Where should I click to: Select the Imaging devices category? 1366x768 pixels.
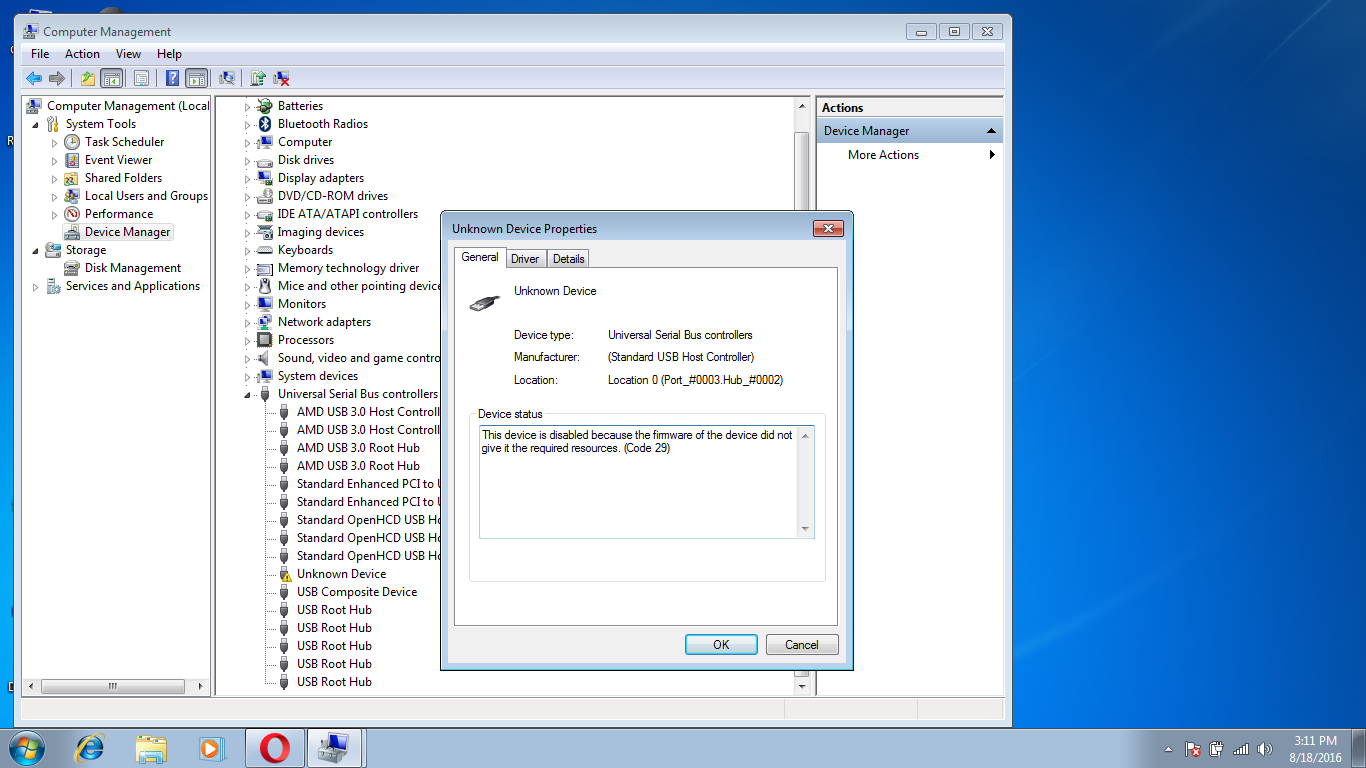(x=321, y=232)
